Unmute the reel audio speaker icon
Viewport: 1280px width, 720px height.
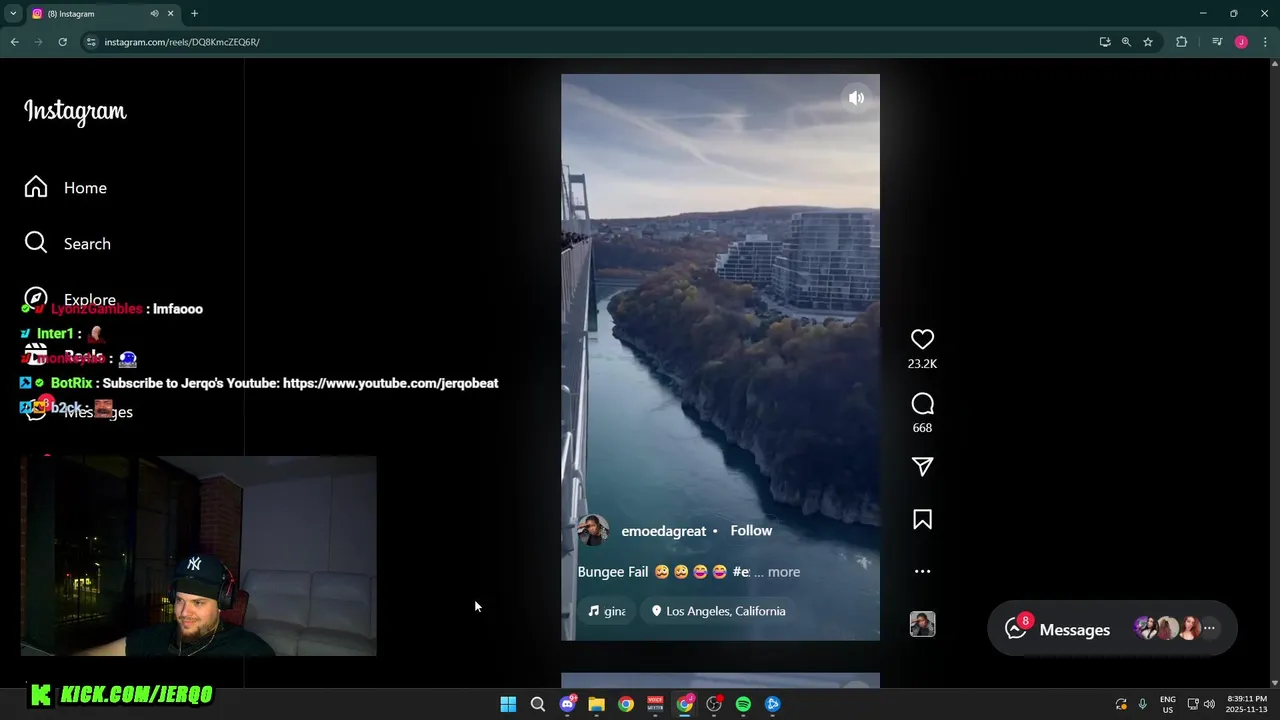[x=856, y=98]
